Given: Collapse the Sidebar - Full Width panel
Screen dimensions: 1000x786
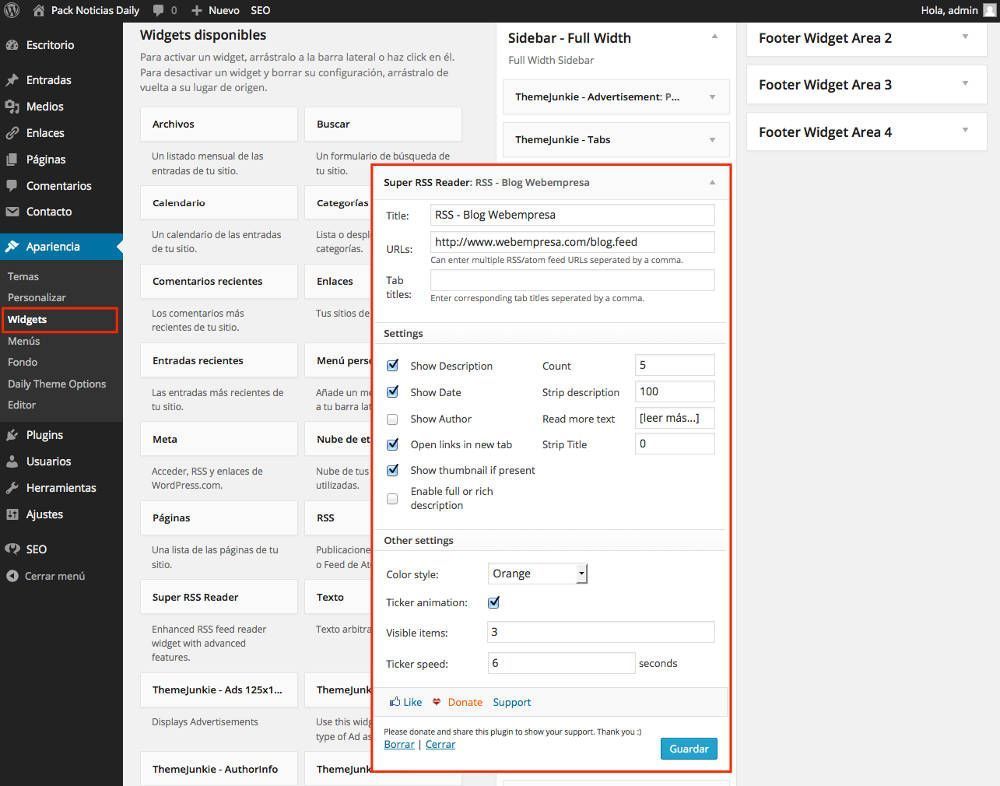Looking at the screenshot, I should click(x=715, y=36).
